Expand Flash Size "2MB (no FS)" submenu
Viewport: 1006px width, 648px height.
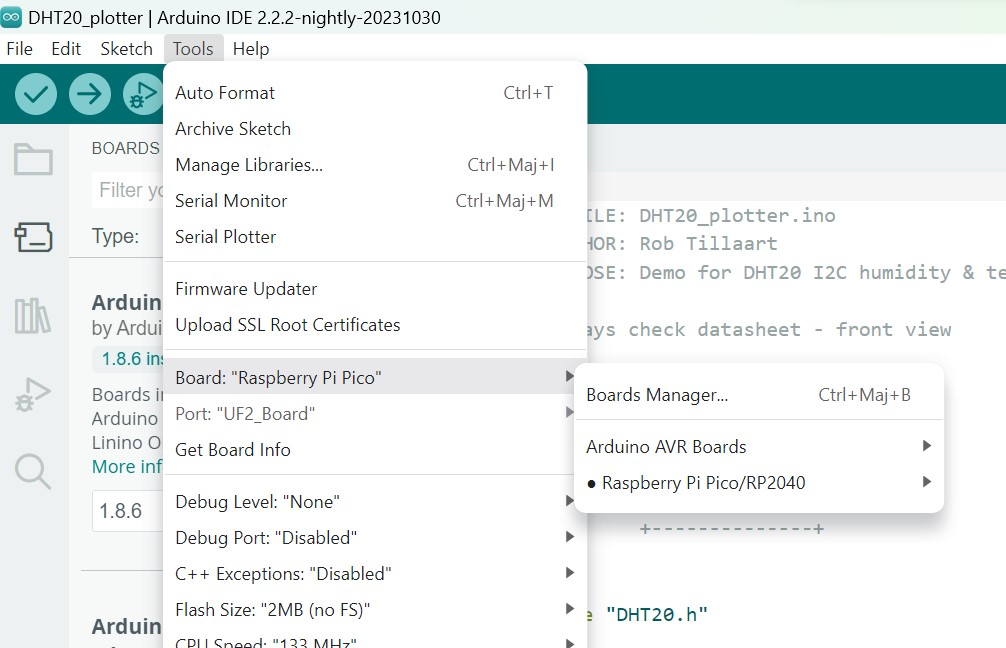tap(375, 610)
